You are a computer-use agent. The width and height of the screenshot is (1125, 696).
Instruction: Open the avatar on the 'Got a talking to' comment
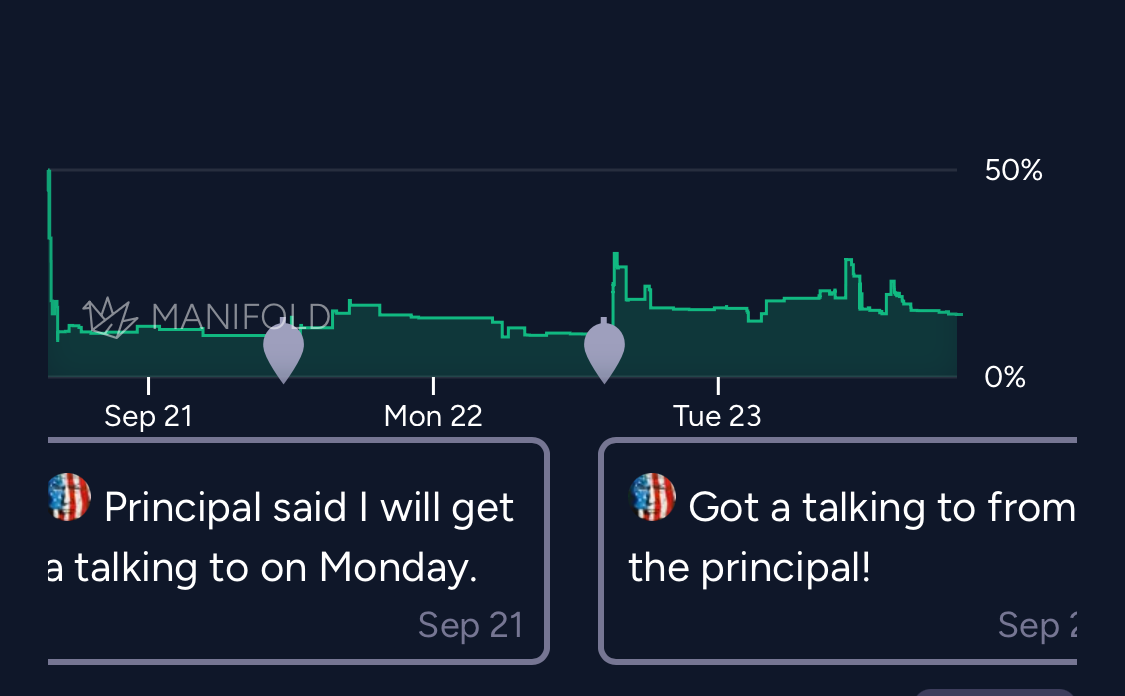(x=653, y=497)
